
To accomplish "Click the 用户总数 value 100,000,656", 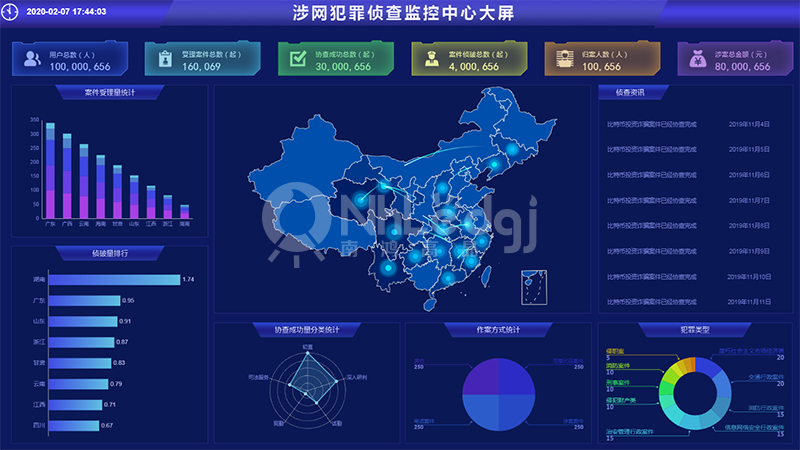I will tap(80, 67).
